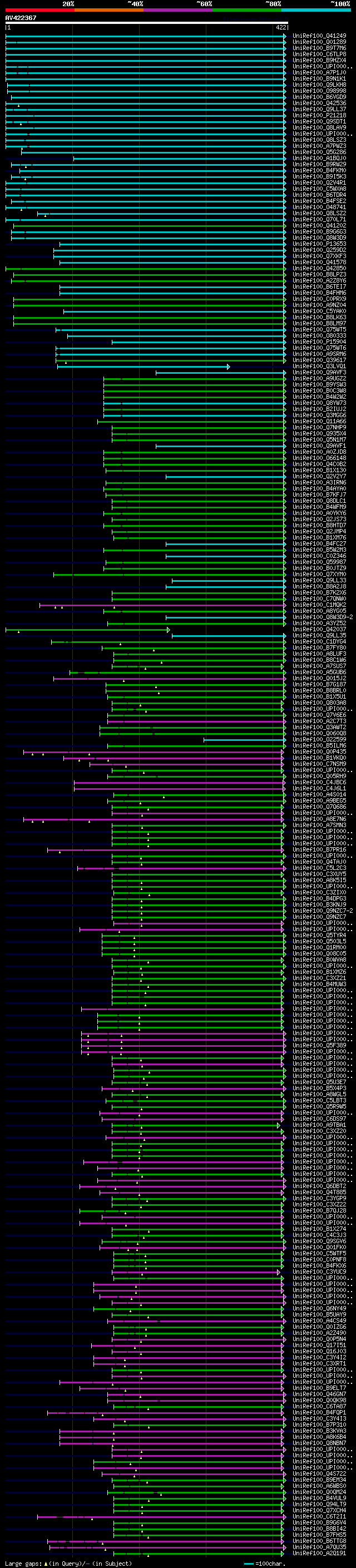Click the UniRef100_Q41202 label
The width and height of the screenshot is (356, 1568).
point(319,225)
